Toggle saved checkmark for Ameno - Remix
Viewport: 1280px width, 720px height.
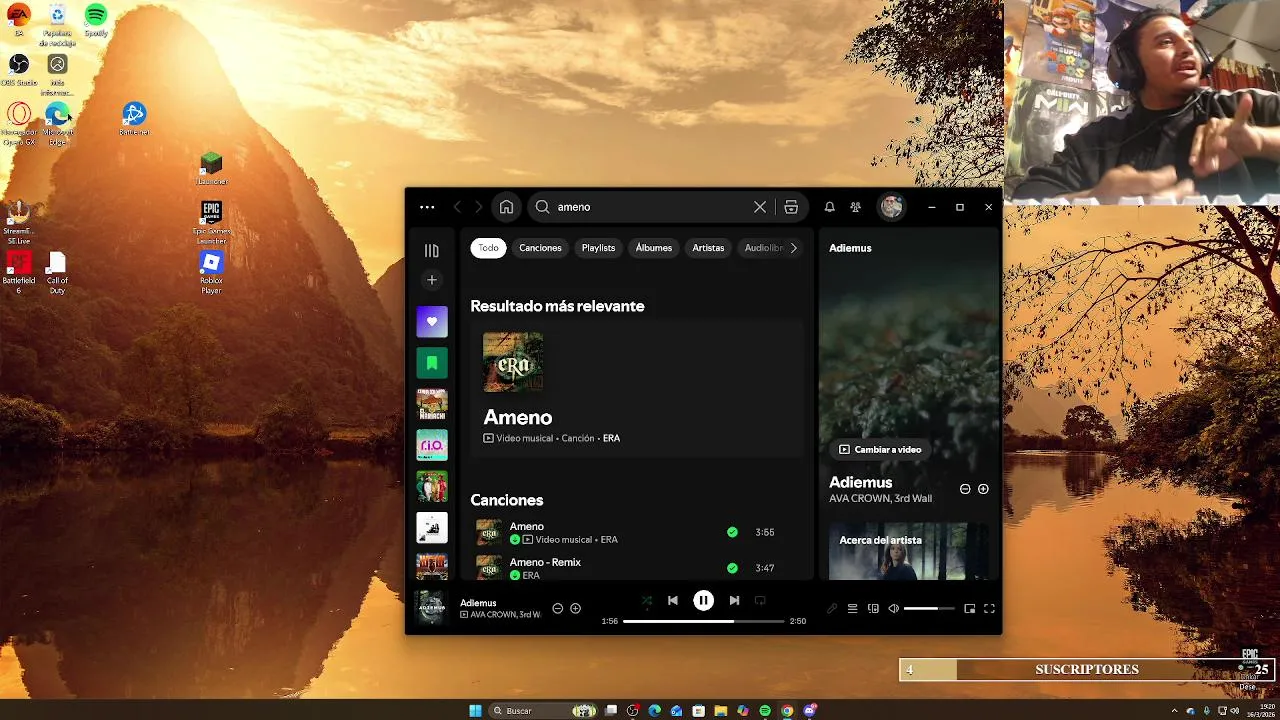tap(732, 568)
